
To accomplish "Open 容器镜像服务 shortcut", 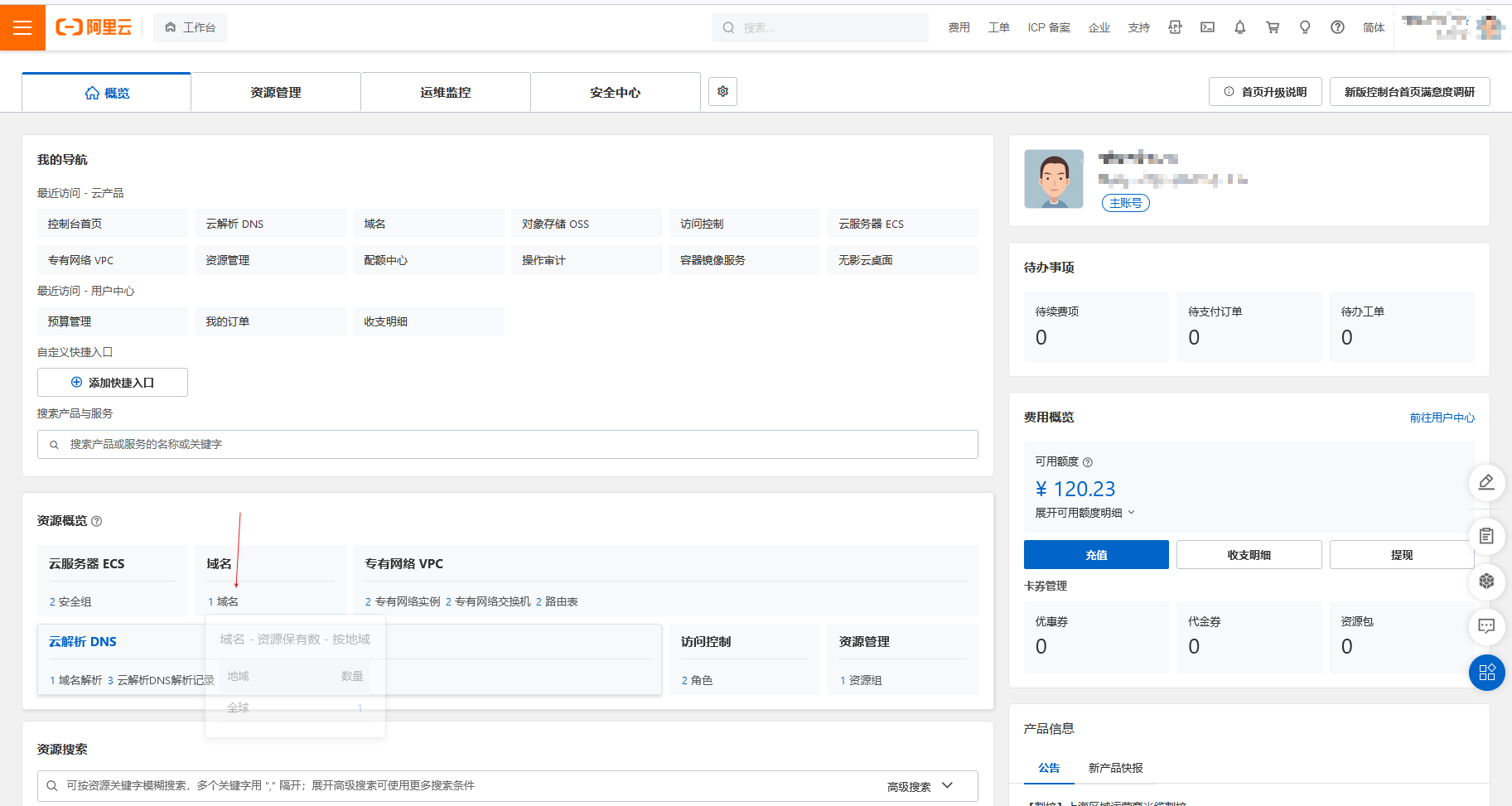I will click(745, 260).
